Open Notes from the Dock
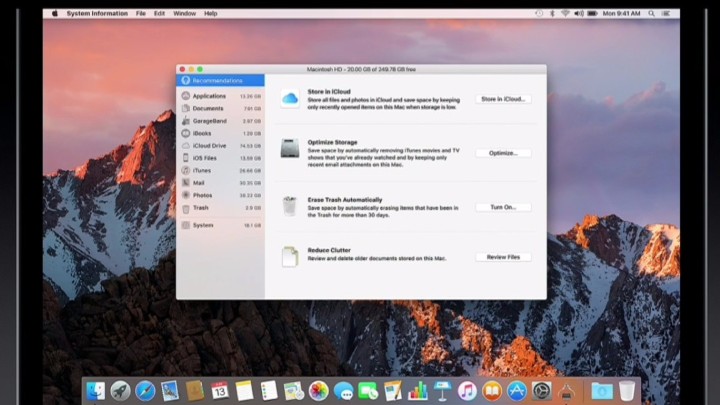720x405 pixels. [244, 391]
